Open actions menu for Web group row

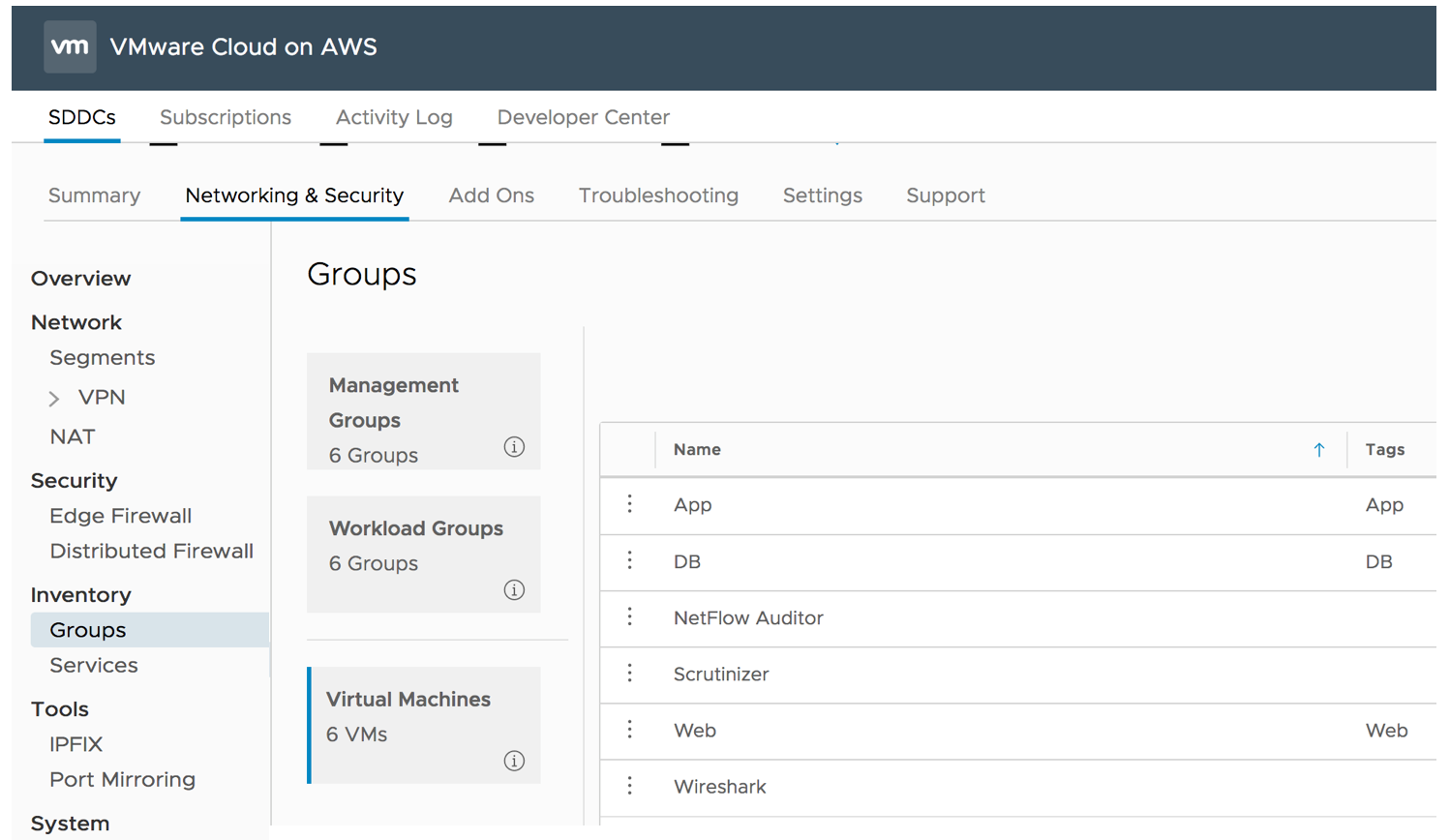(630, 730)
